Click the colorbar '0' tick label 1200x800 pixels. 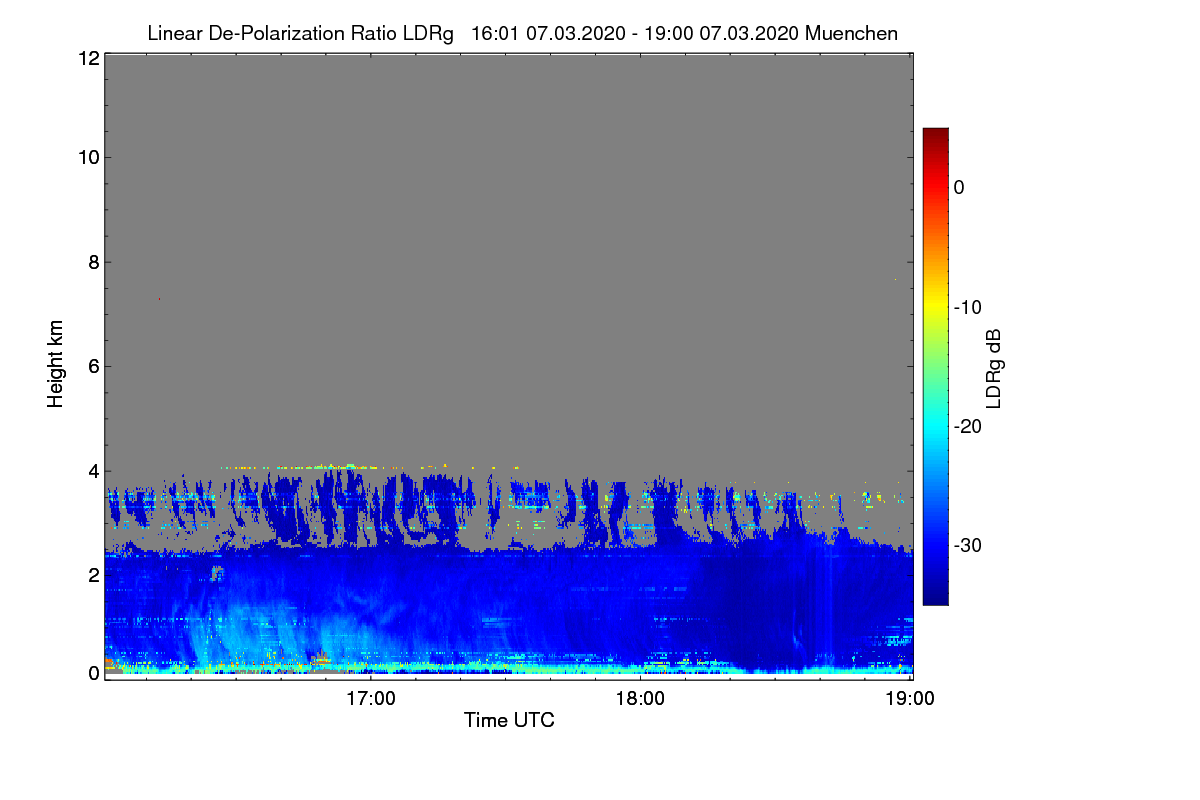pos(960,187)
